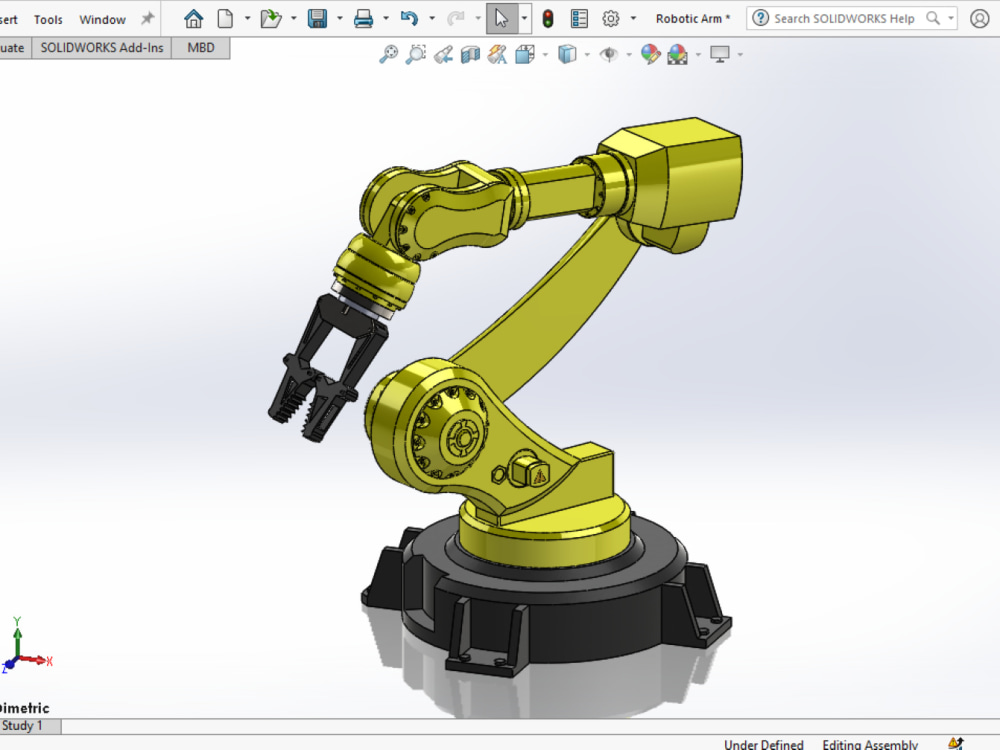
Task: Switch to the MBD tab
Action: 201,48
